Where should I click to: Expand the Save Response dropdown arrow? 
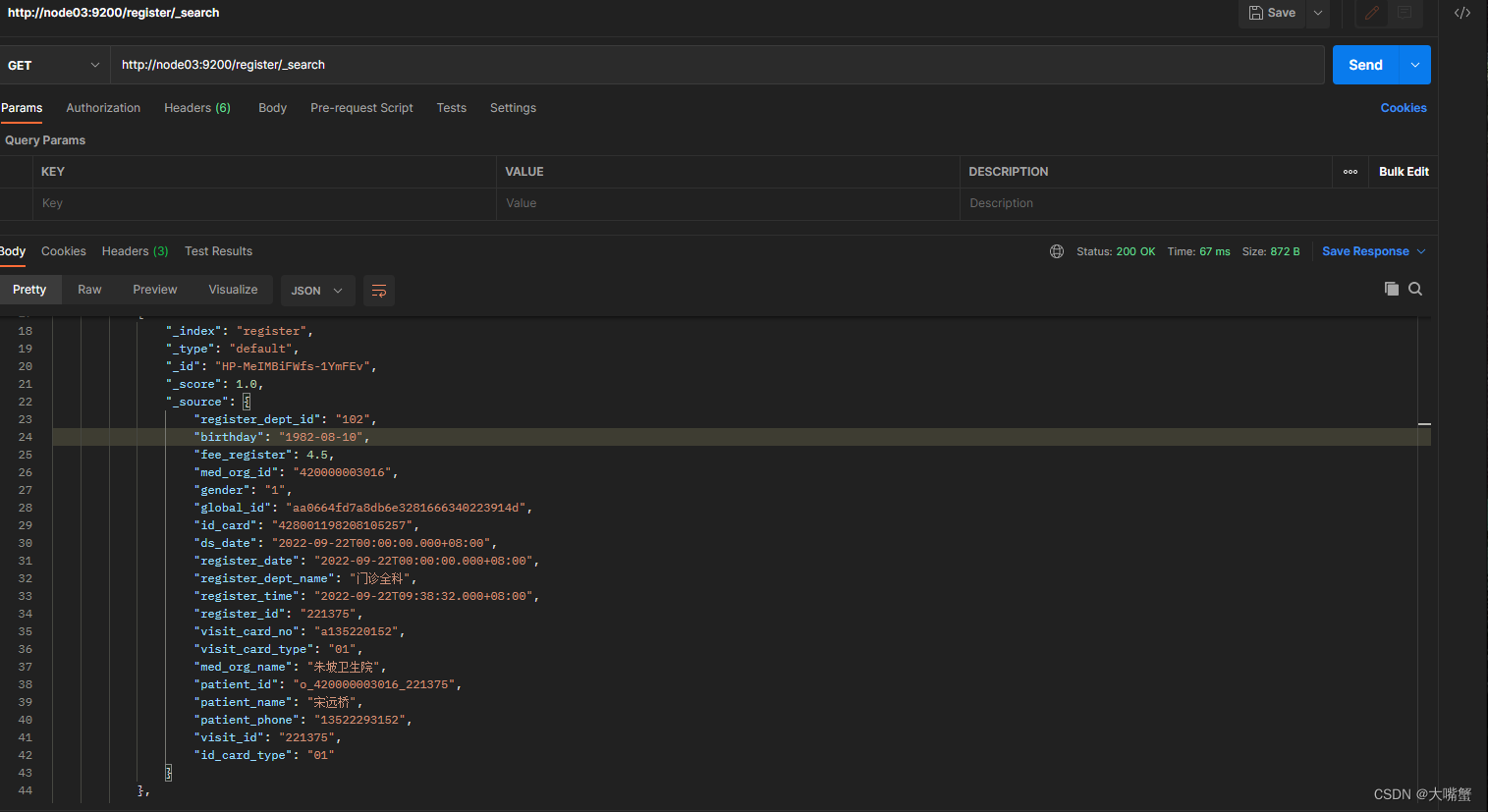click(1420, 251)
